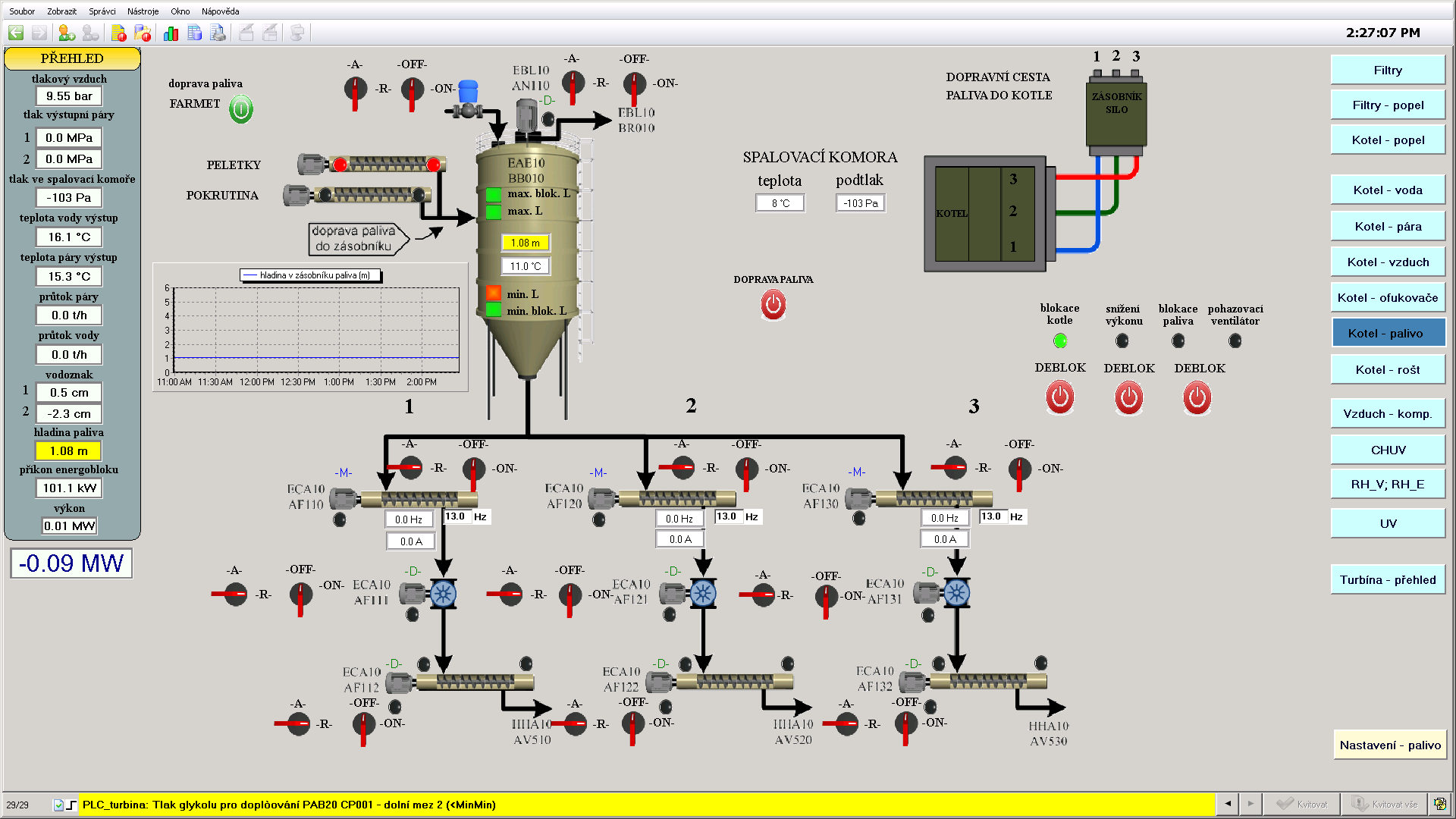Click the fuel level trend chart
This screenshot has width=1456, height=819.
pos(315,330)
